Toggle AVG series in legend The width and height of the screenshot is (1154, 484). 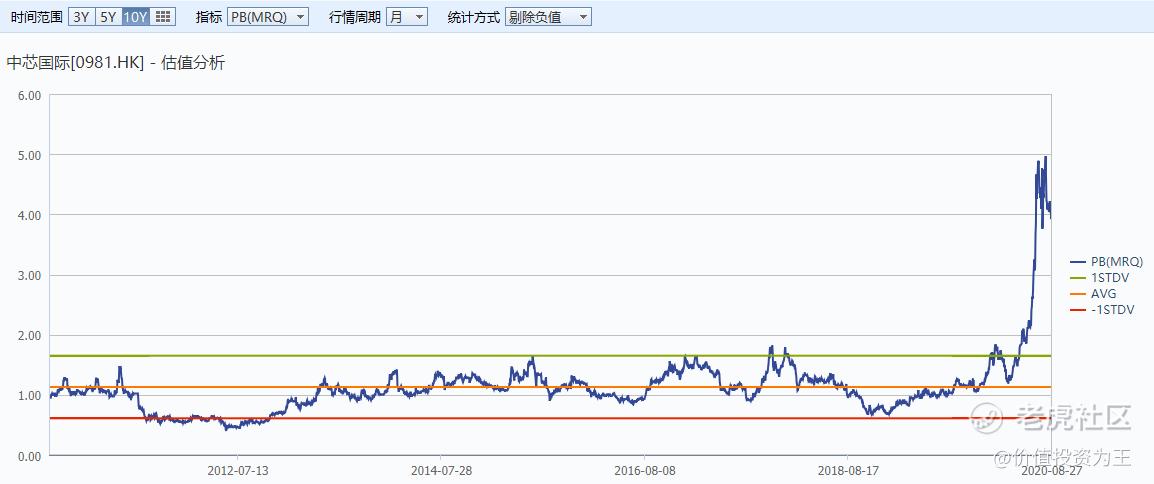point(1094,293)
